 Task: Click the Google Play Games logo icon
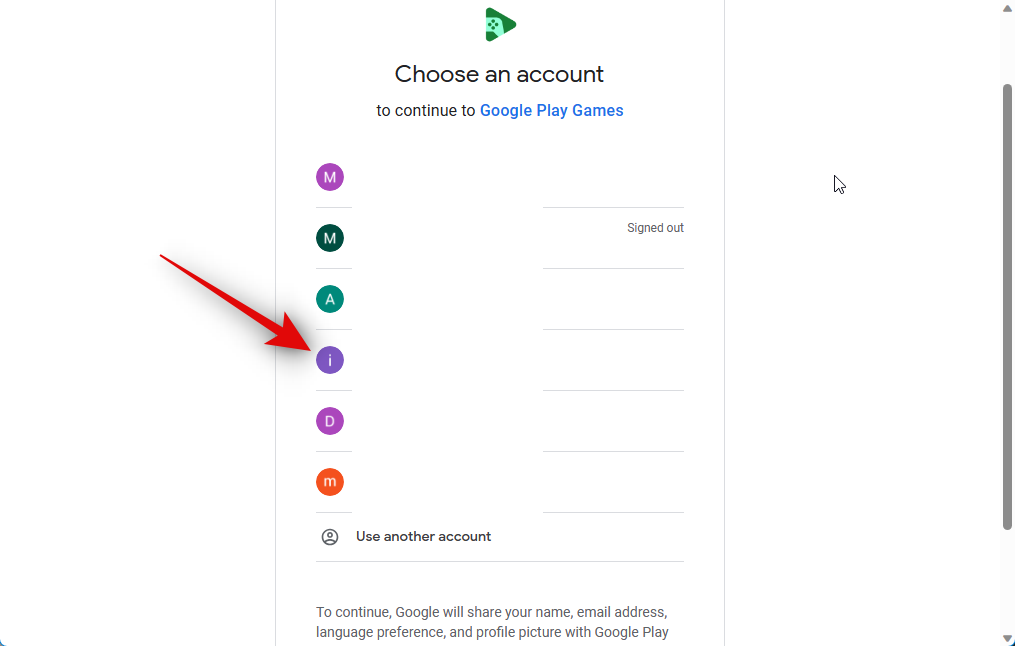[x=500, y=24]
